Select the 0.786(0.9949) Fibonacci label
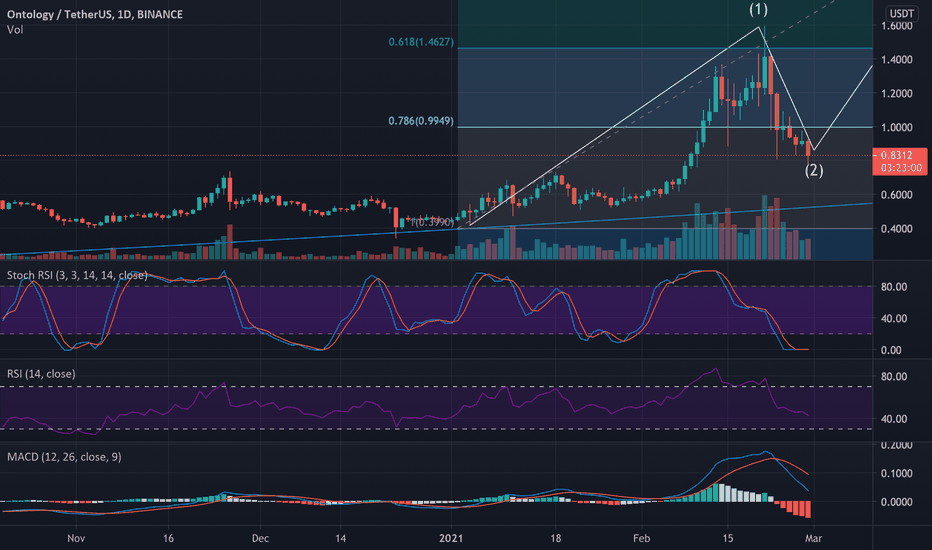Viewport: 932px width, 550px height. point(421,121)
